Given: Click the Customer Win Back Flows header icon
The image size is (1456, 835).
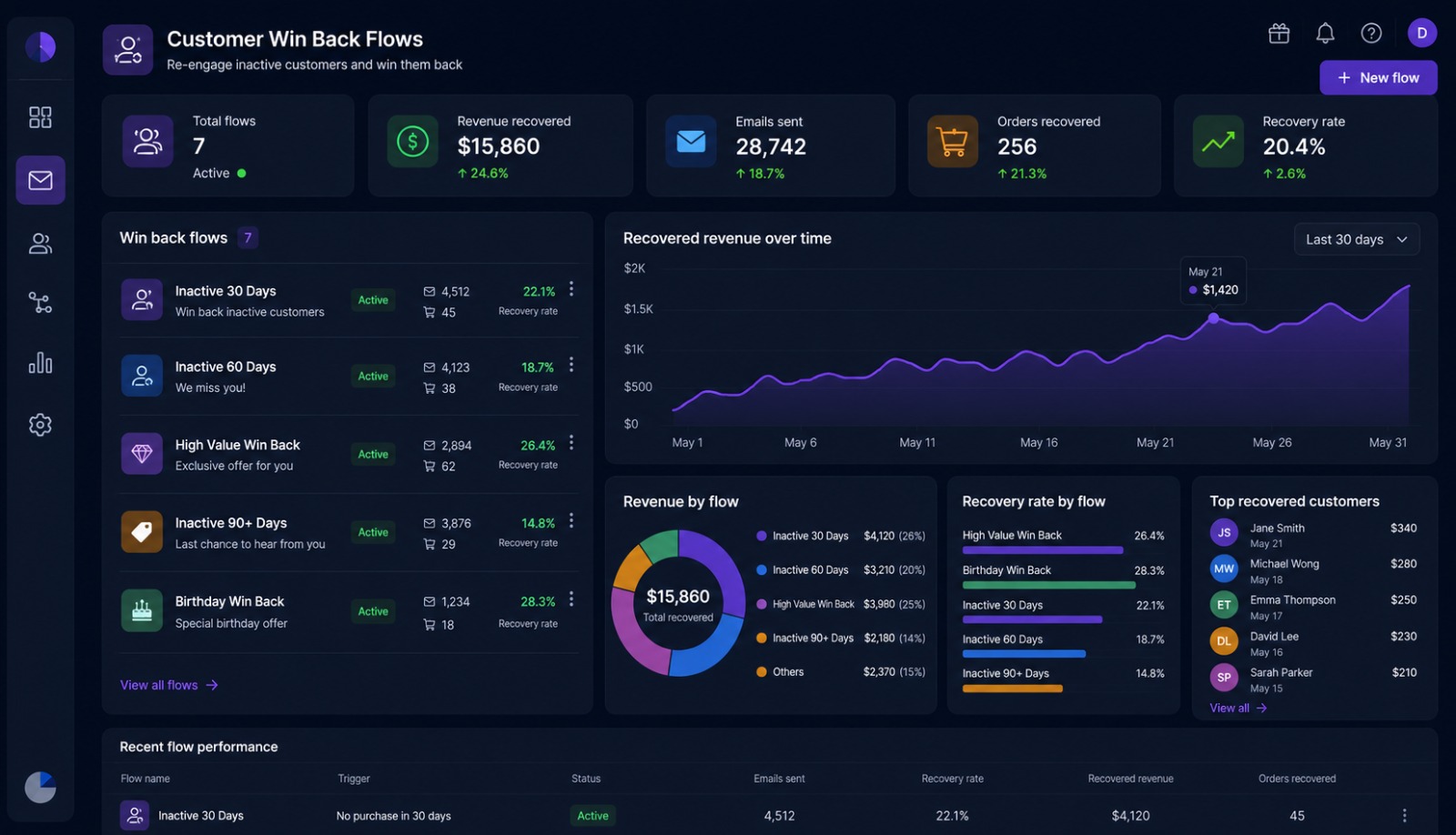Looking at the screenshot, I should [127, 49].
